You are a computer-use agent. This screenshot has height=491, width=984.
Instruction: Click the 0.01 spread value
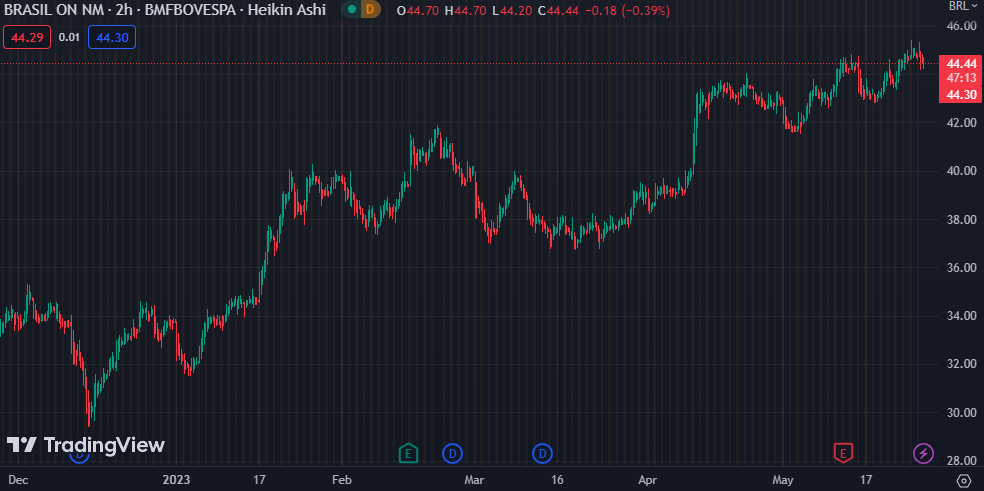[x=69, y=38]
